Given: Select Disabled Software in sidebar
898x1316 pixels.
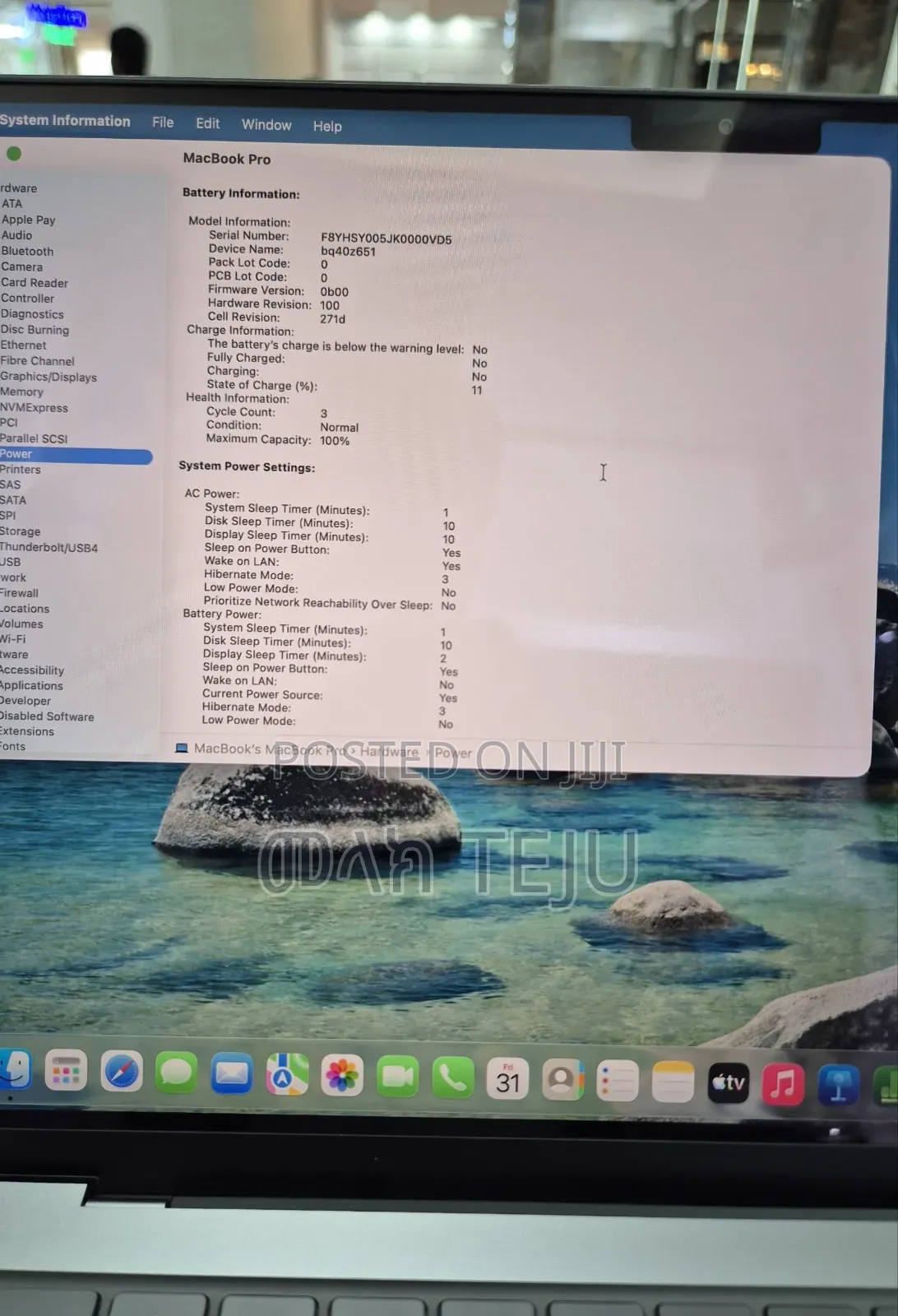Looking at the screenshot, I should 47,716.
